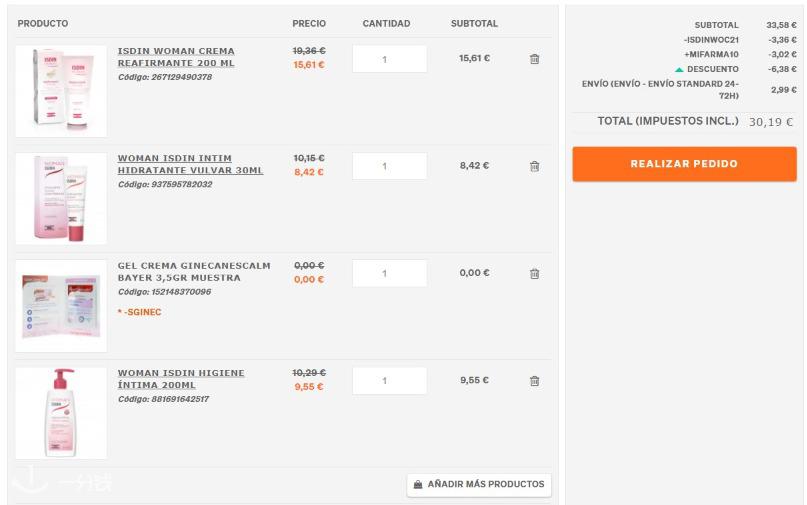Click the -SGINEC promo code label
The width and height of the screenshot is (807, 505).
click(139, 312)
